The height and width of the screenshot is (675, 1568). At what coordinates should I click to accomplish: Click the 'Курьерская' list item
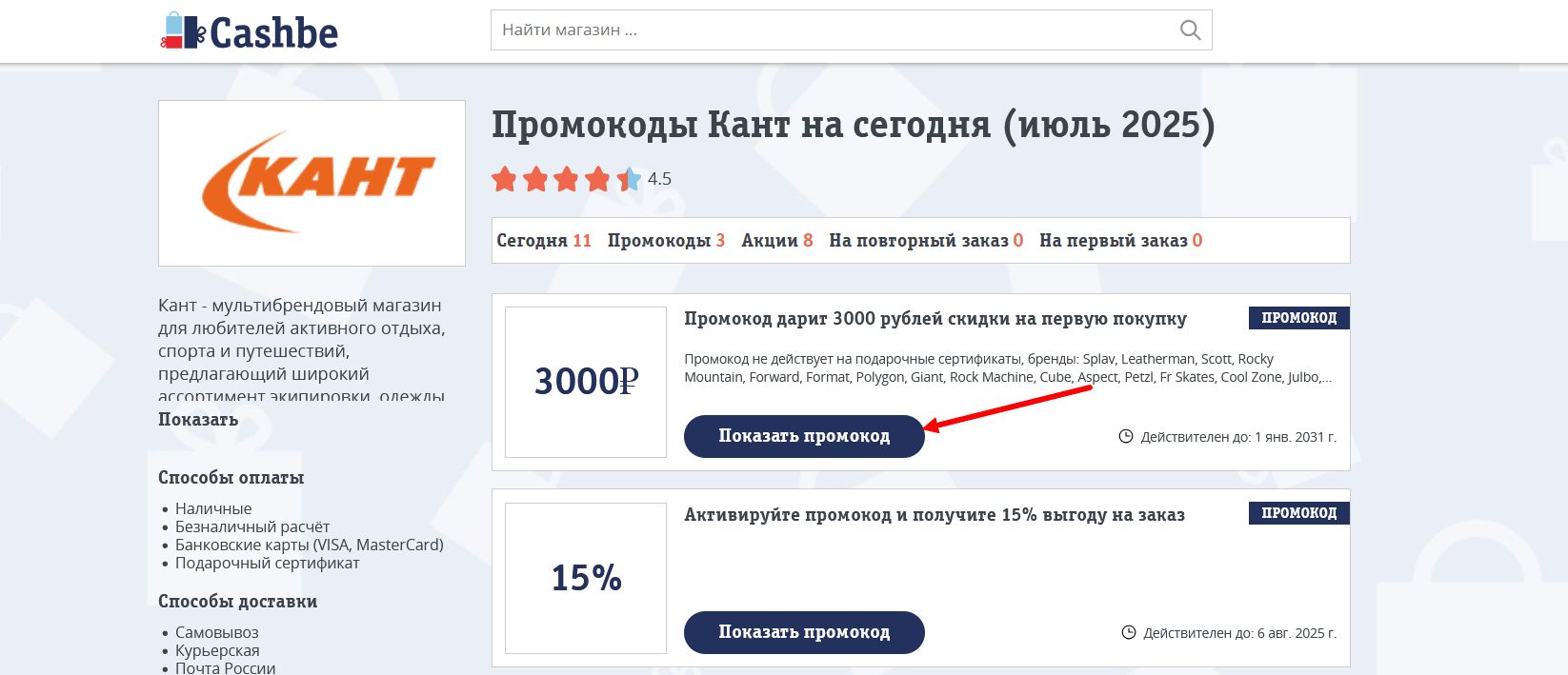tap(217, 650)
